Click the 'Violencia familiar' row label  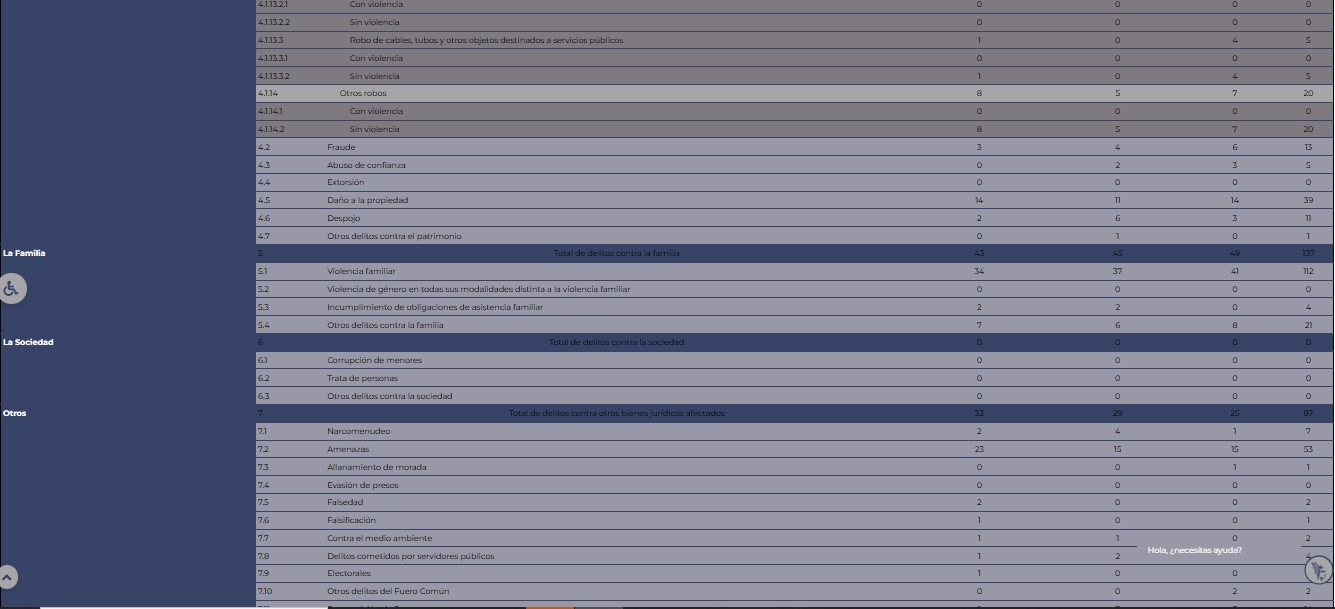pyautogui.click(x=361, y=271)
